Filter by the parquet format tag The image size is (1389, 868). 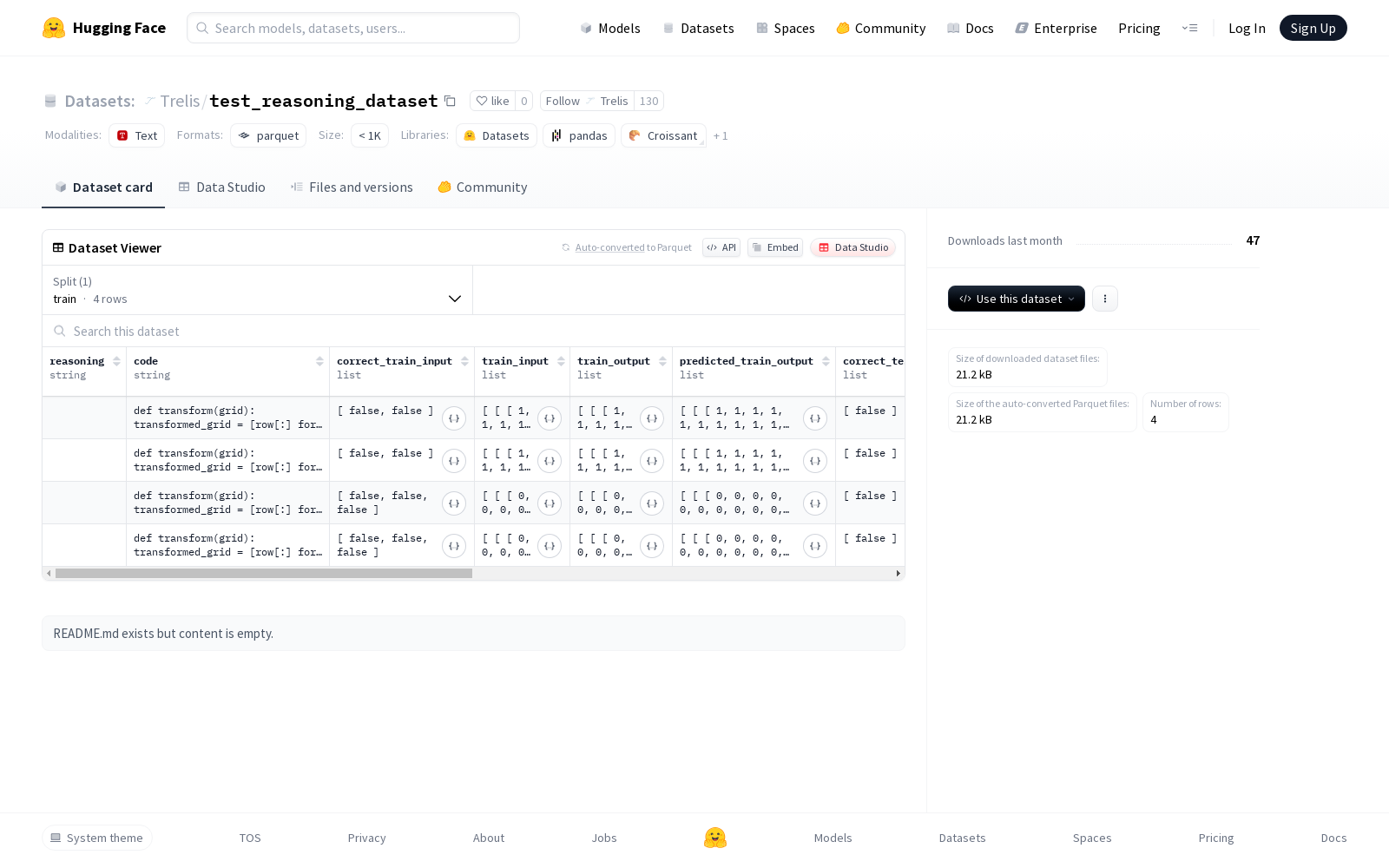268,135
